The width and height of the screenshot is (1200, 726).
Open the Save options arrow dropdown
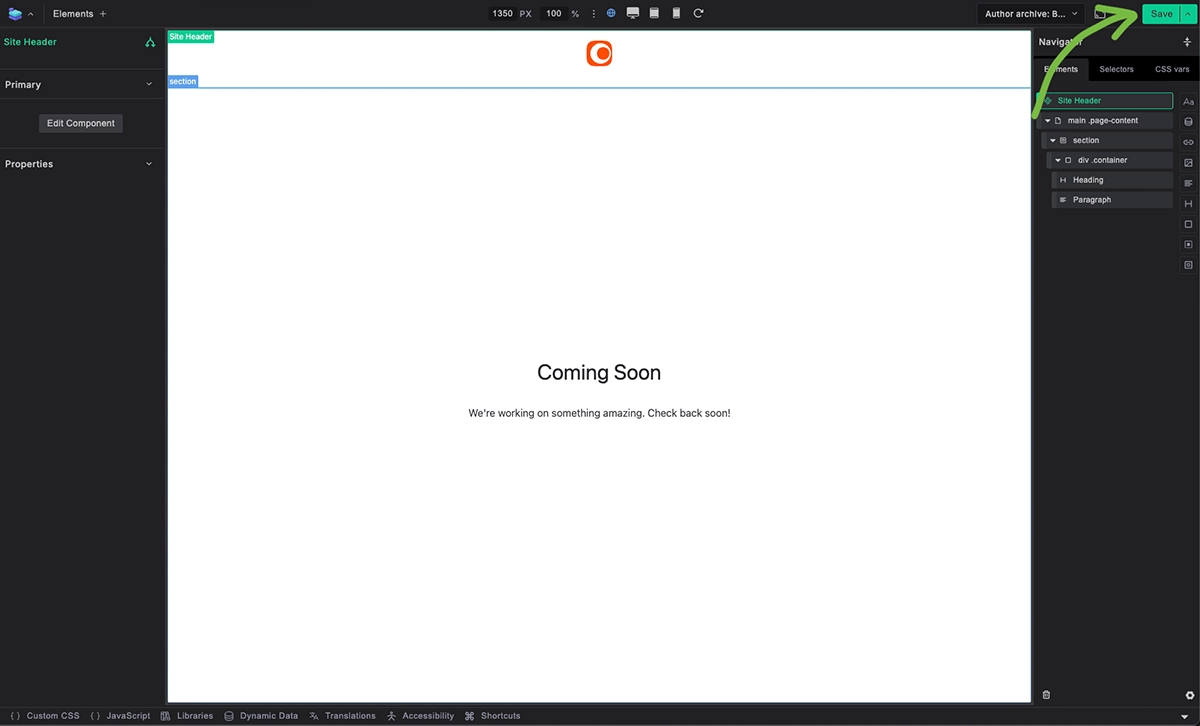(1188, 14)
